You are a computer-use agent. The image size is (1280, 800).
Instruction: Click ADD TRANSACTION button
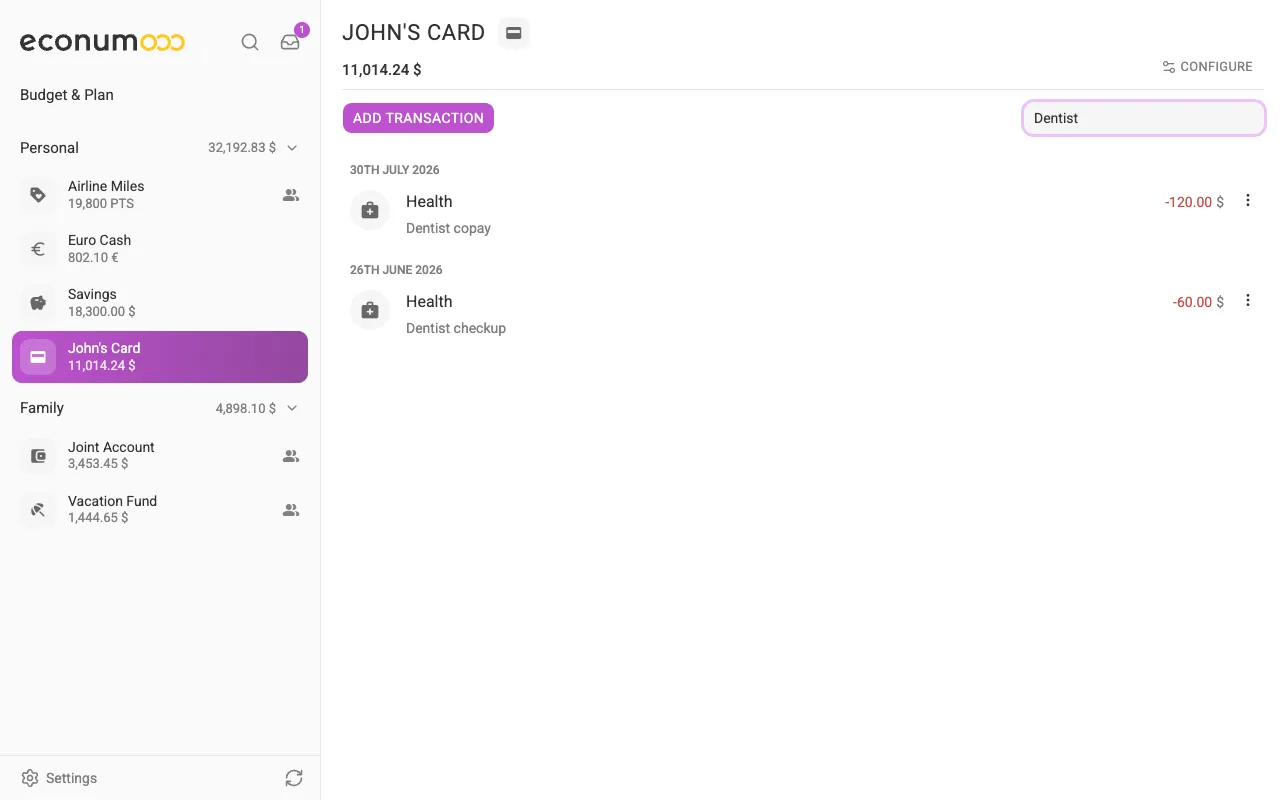click(x=418, y=118)
